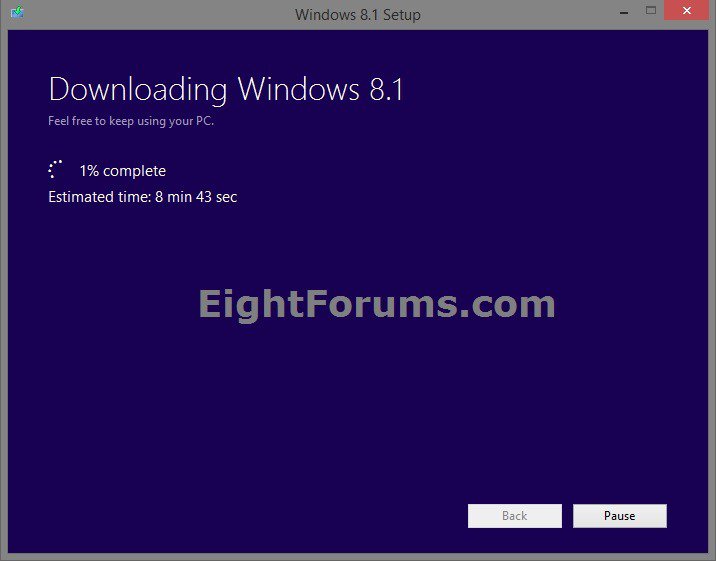Image resolution: width=716 pixels, height=561 pixels.
Task: Pause the Windows 8.1 download
Action: tap(619, 516)
